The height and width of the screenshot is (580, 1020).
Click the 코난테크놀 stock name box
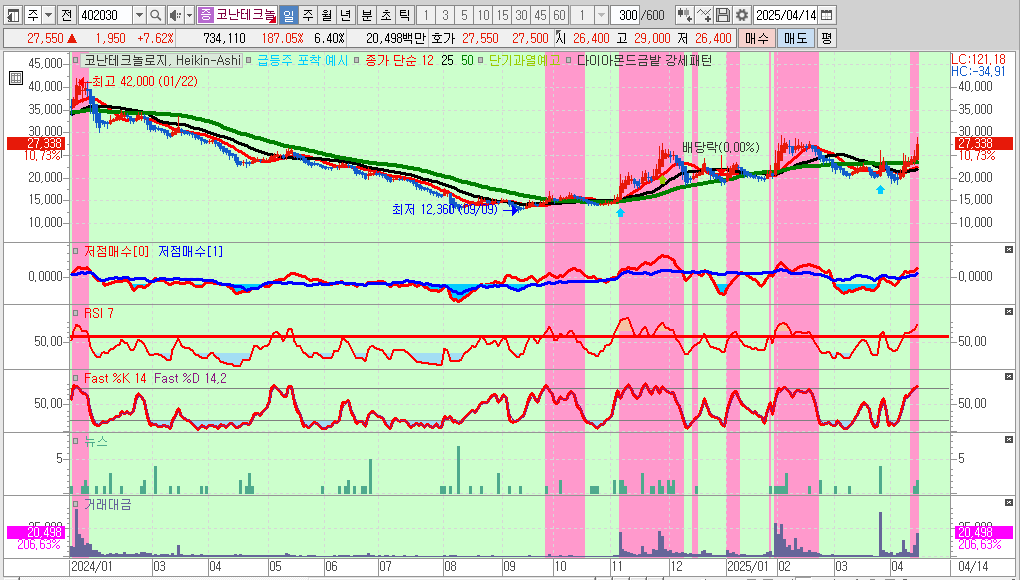(246, 15)
